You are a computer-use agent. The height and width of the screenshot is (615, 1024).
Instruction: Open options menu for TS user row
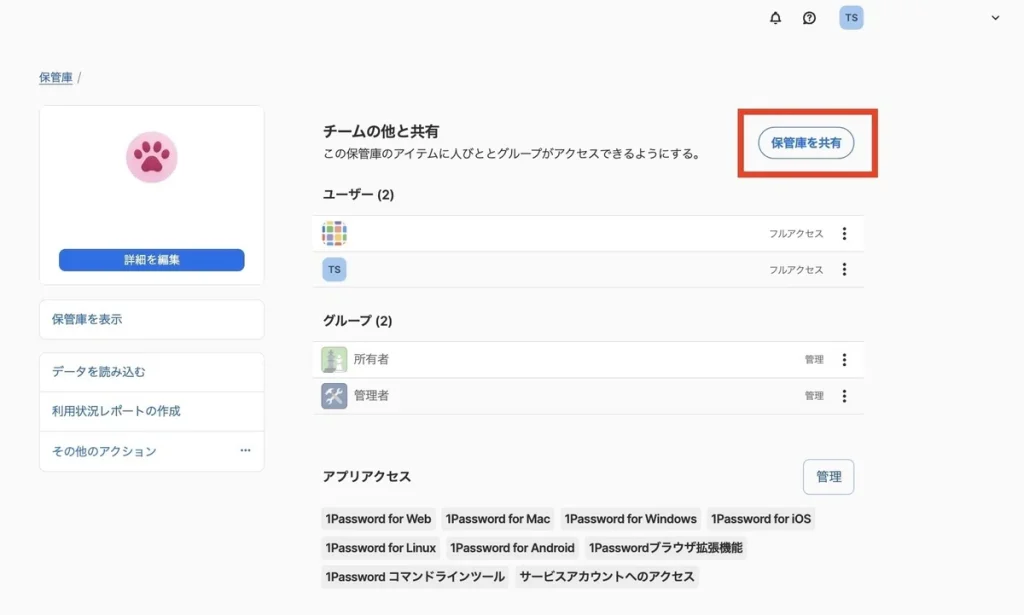pos(844,269)
